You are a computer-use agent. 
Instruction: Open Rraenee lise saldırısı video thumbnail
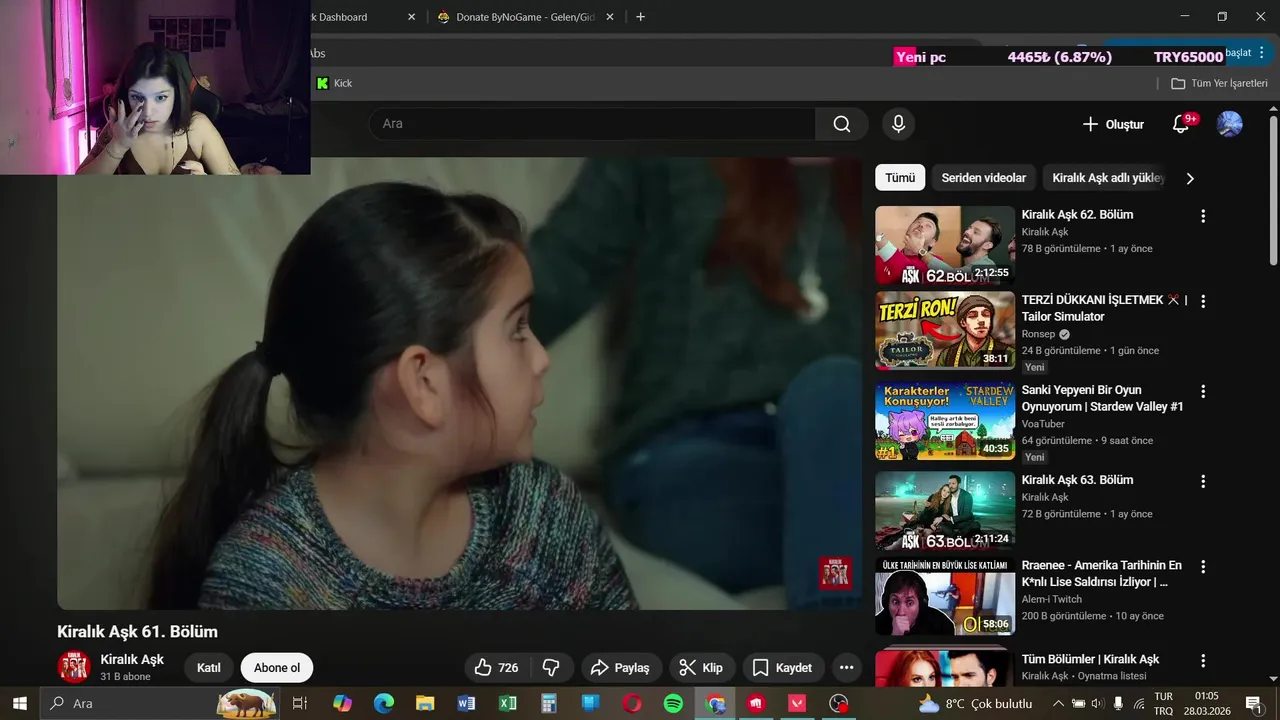[x=945, y=596]
